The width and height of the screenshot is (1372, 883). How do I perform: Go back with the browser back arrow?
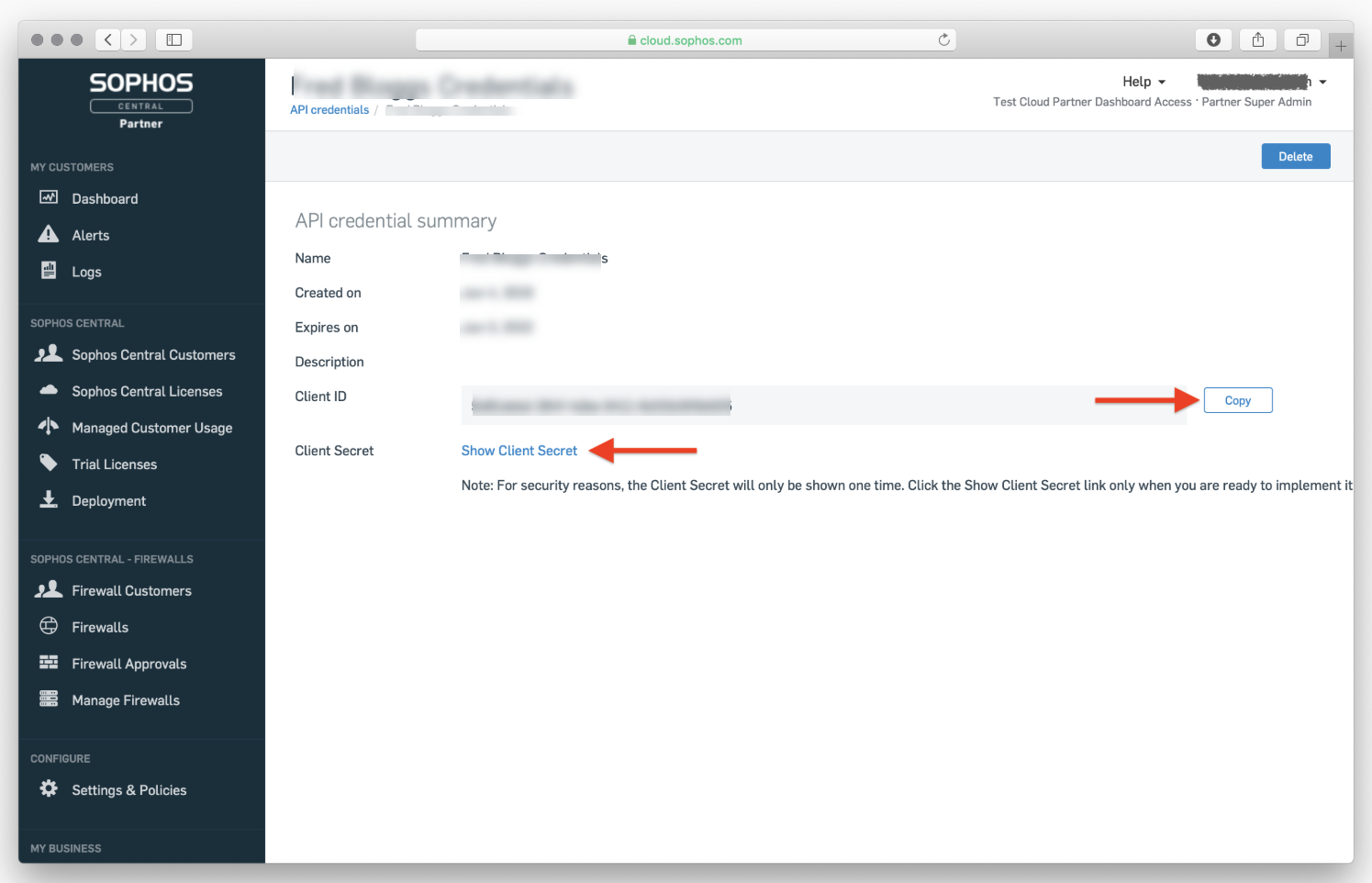click(108, 39)
